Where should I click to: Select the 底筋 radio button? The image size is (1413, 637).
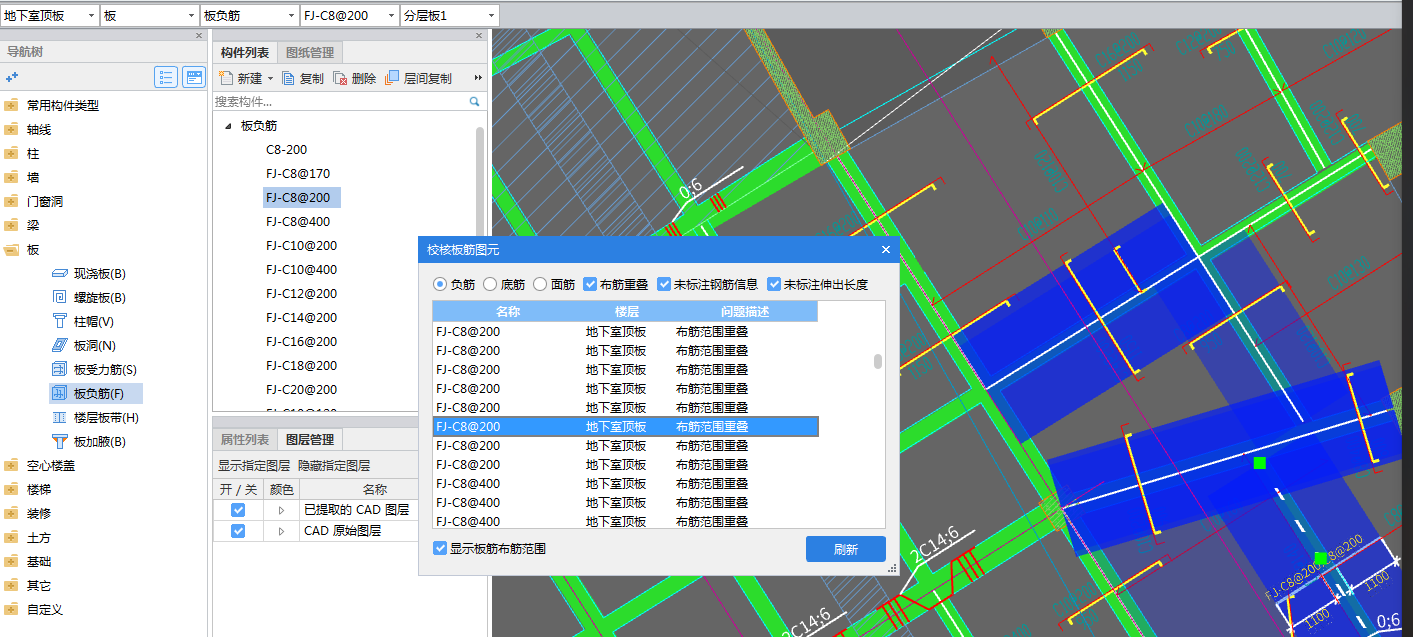(490, 284)
